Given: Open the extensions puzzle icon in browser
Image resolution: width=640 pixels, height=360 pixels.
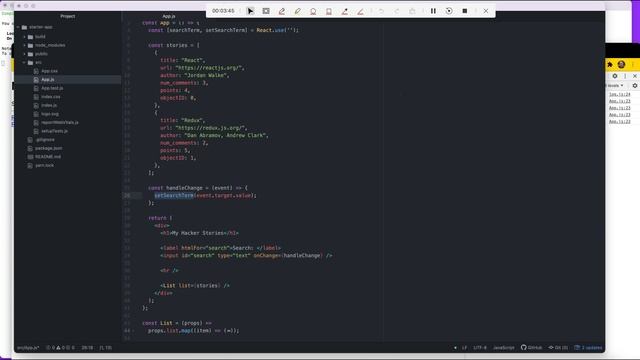Looking at the screenshot, I should click(x=610, y=64).
